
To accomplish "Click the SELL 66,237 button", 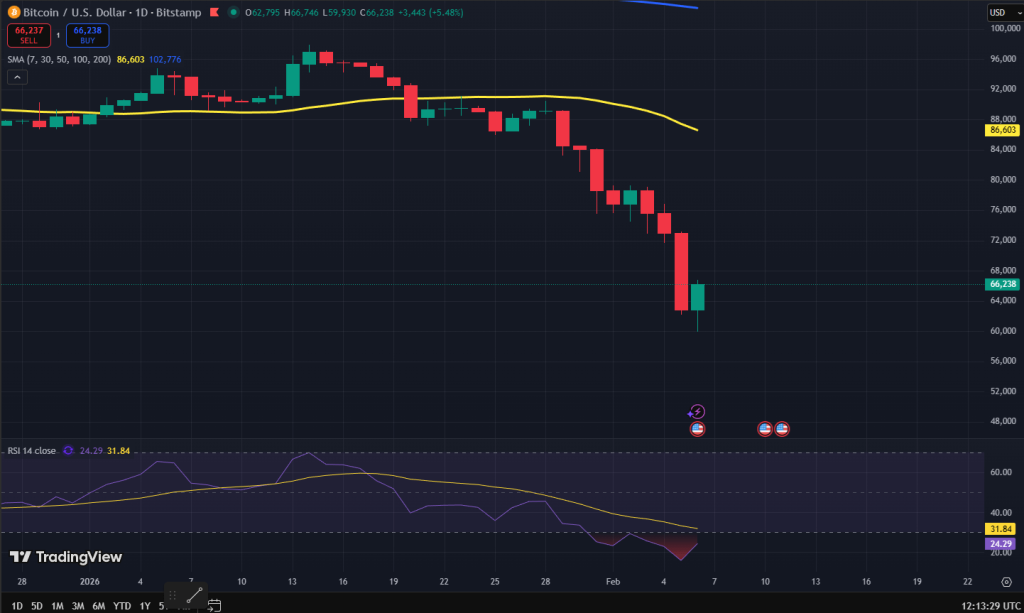I will (x=29, y=35).
